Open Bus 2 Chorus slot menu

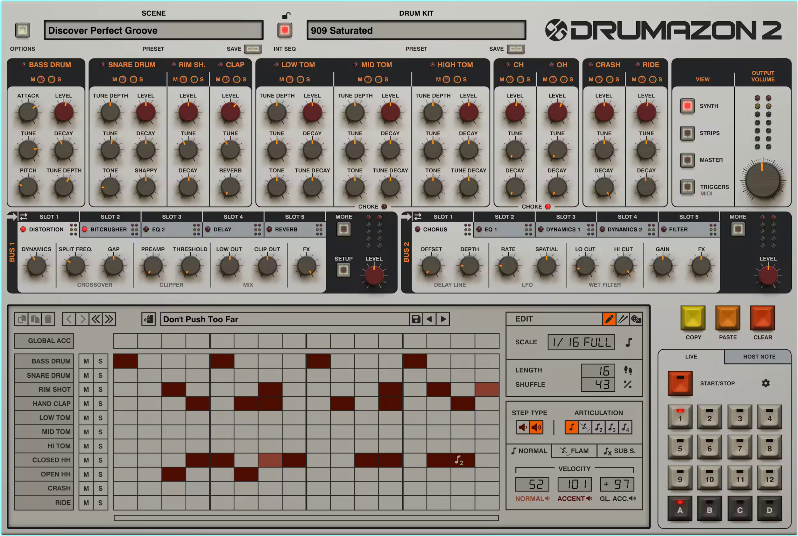pyautogui.click(x=468, y=230)
